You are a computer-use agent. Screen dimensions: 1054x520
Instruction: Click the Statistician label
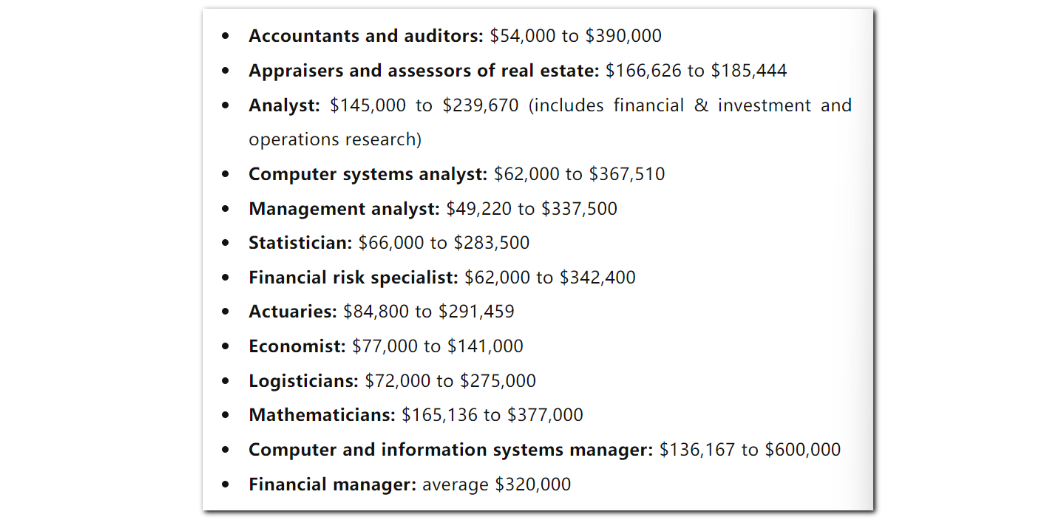pyautogui.click(x=300, y=243)
